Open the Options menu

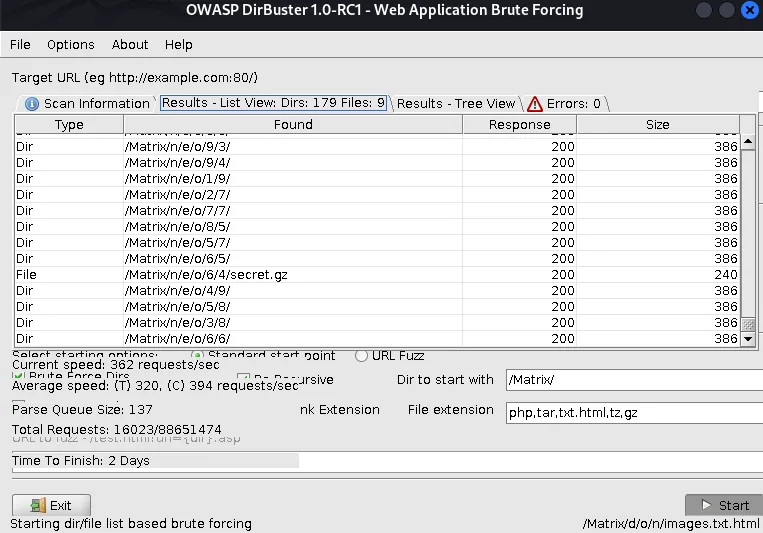tap(71, 45)
